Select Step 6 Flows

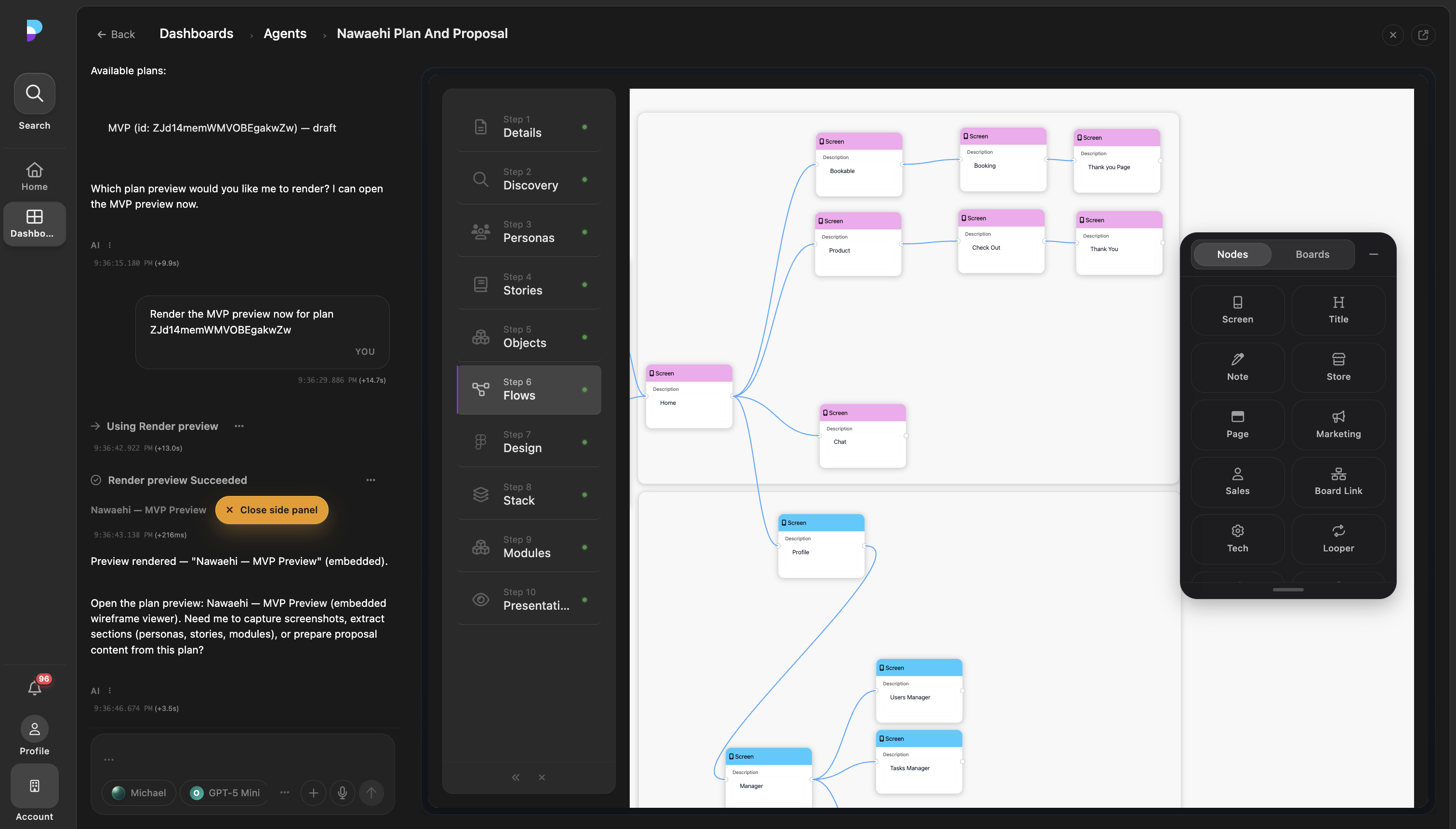529,389
